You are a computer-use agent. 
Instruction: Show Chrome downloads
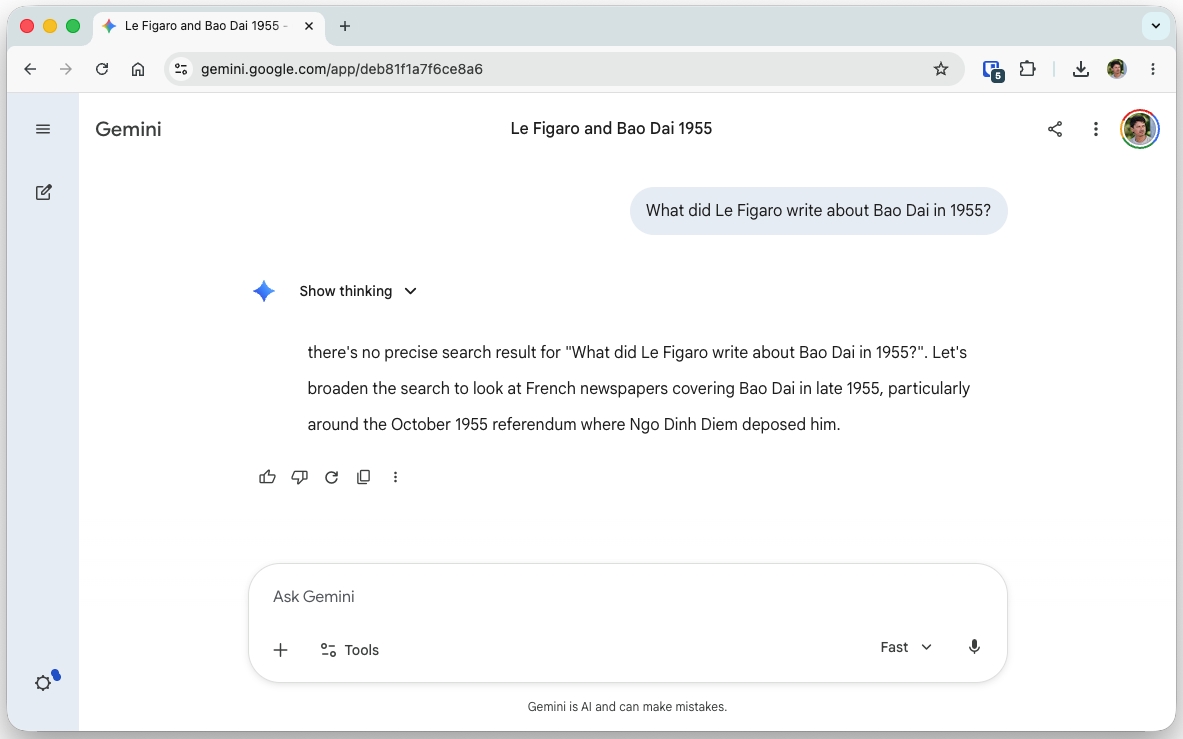coord(1080,69)
